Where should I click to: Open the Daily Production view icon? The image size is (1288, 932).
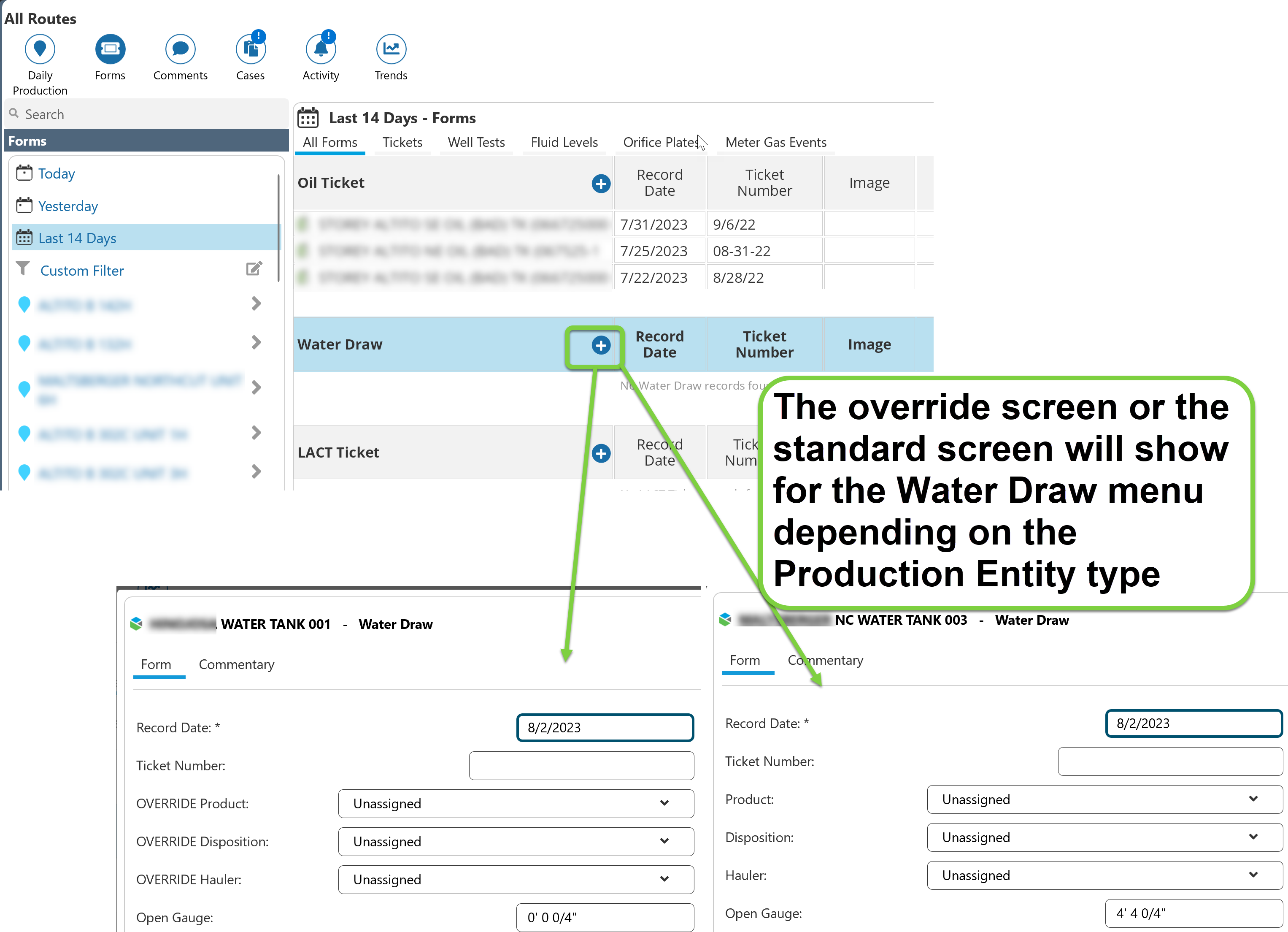click(40, 49)
